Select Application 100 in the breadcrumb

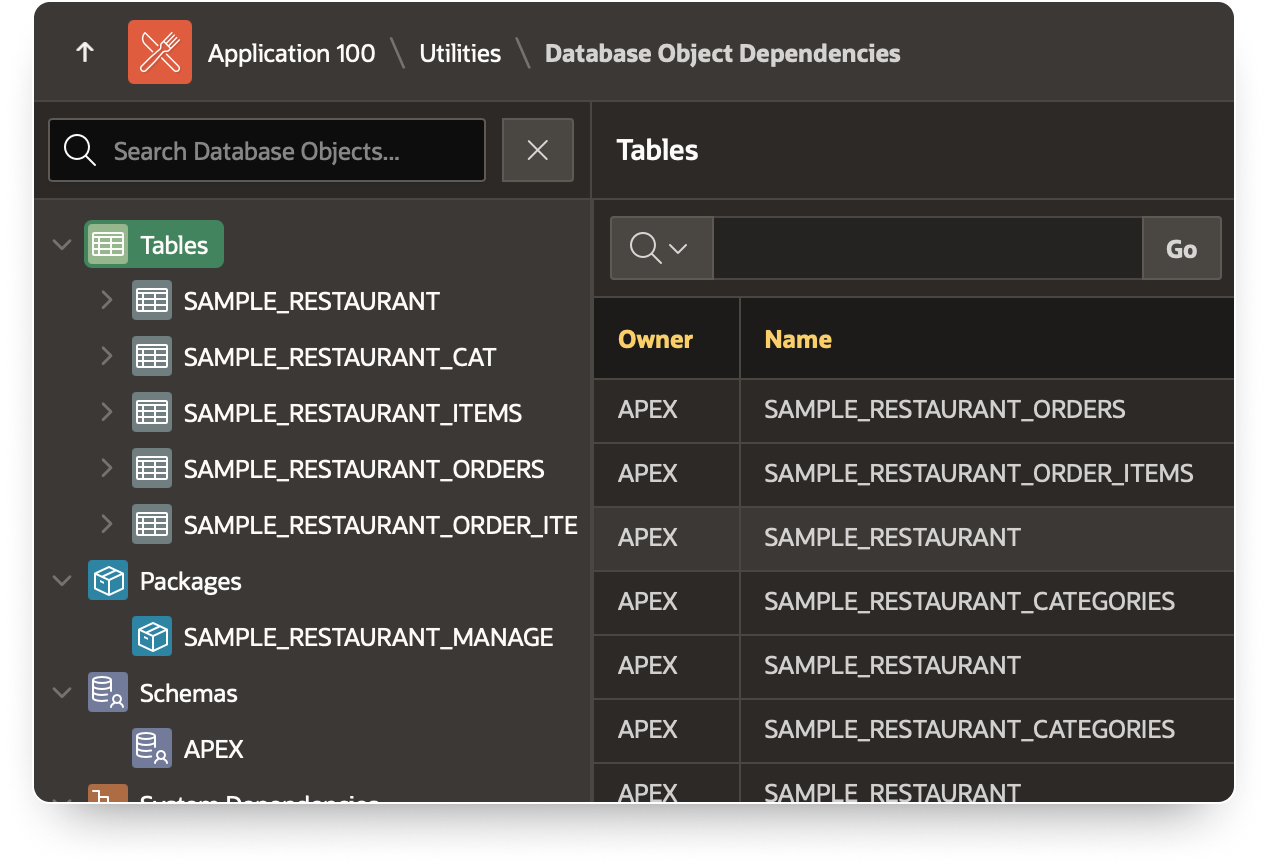pos(292,53)
